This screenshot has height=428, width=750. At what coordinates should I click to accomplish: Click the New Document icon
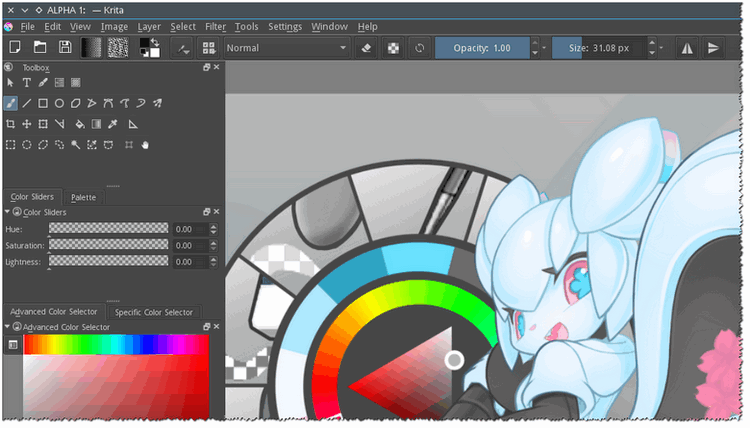(x=15, y=47)
